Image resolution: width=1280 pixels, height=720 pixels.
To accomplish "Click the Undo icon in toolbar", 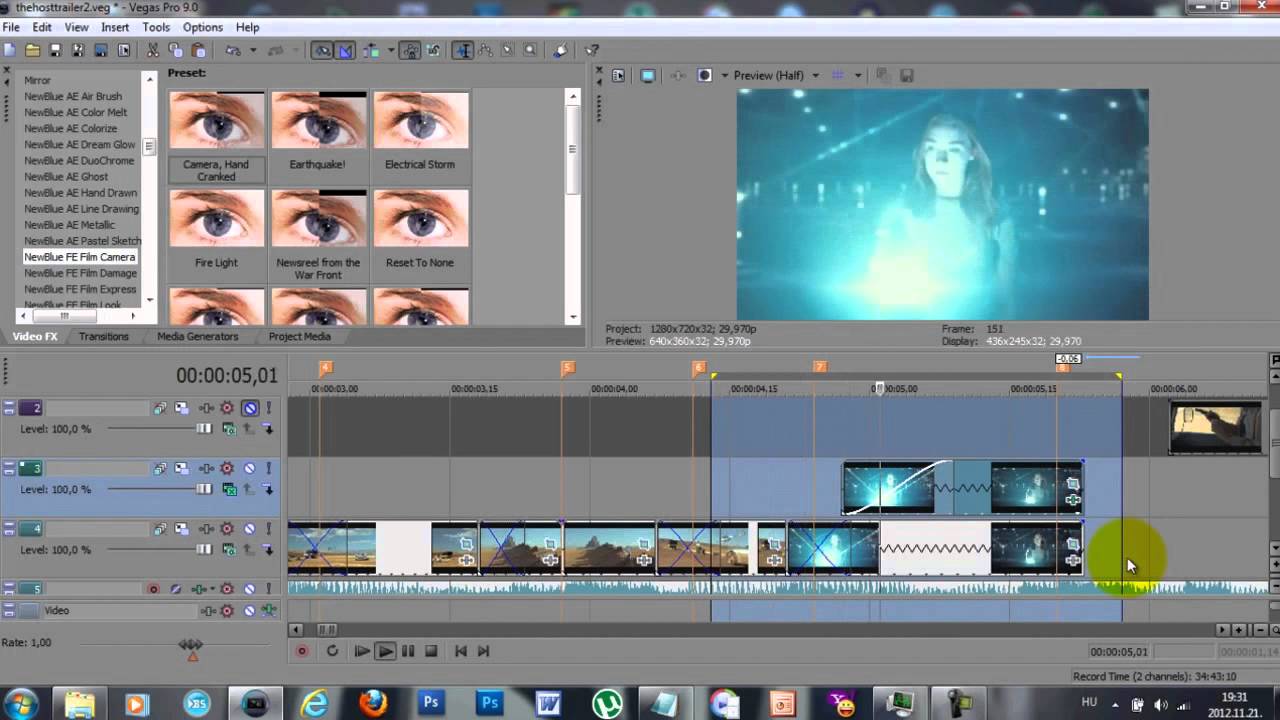I will [232, 50].
